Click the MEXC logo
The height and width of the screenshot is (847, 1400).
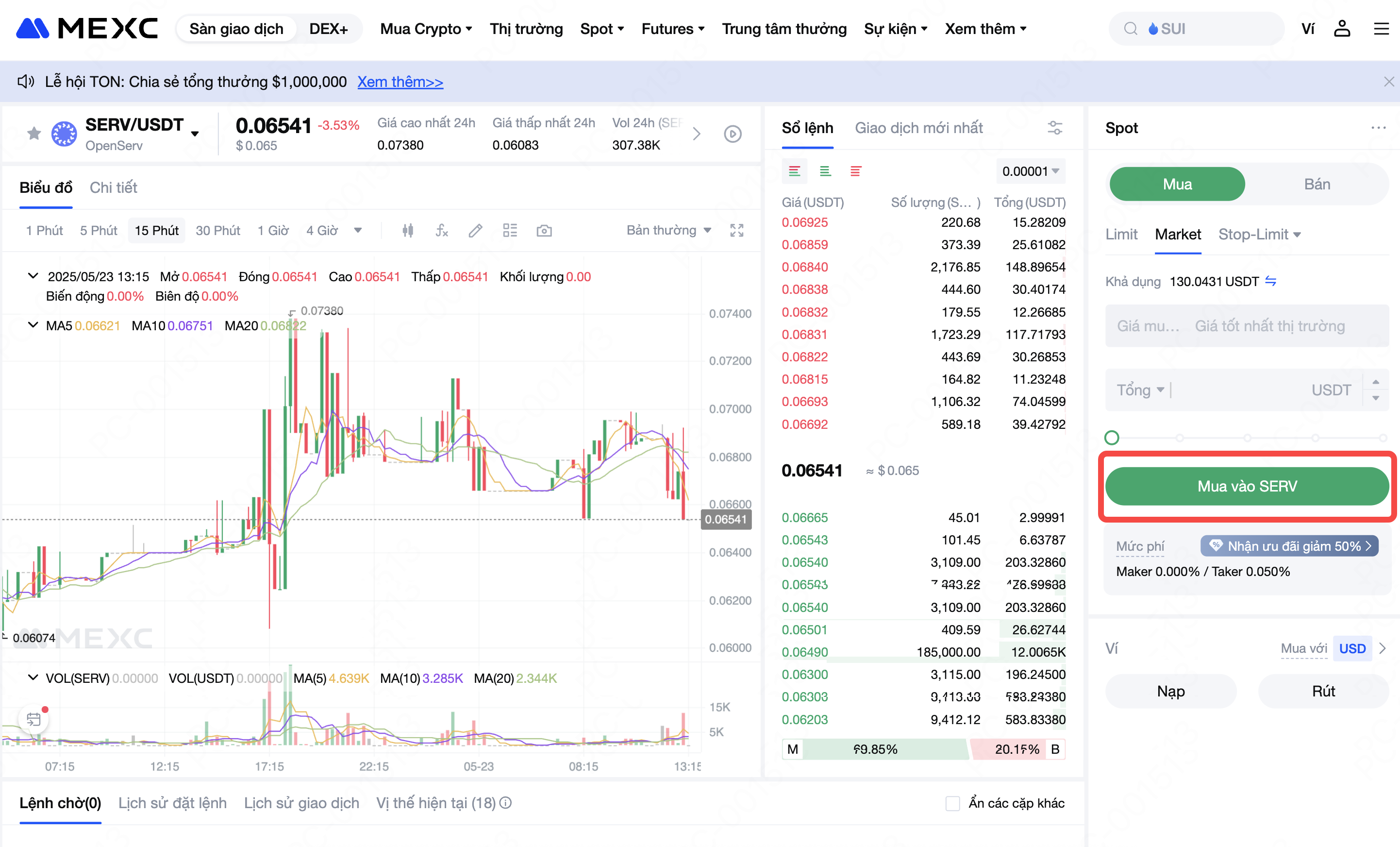(x=86, y=29)
